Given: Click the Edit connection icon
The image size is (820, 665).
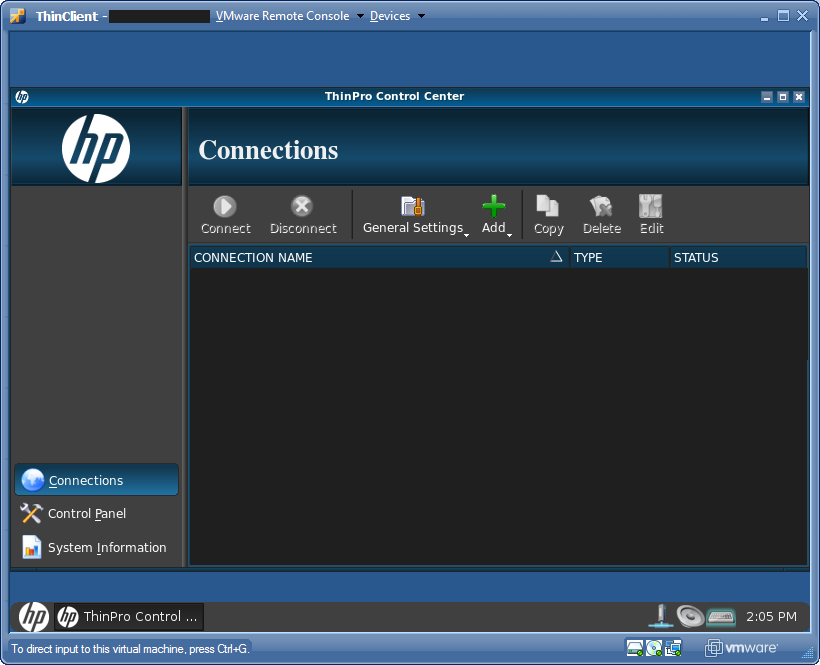Looking at the screenshot, I should click(x=651, y=214).
